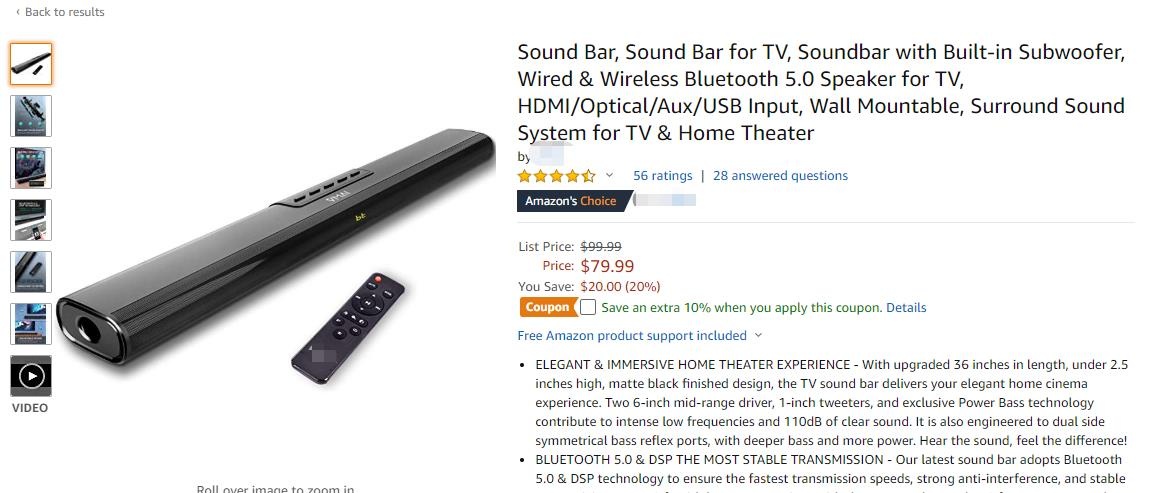Select the sixth product thumbnail image

click(31, 324)
